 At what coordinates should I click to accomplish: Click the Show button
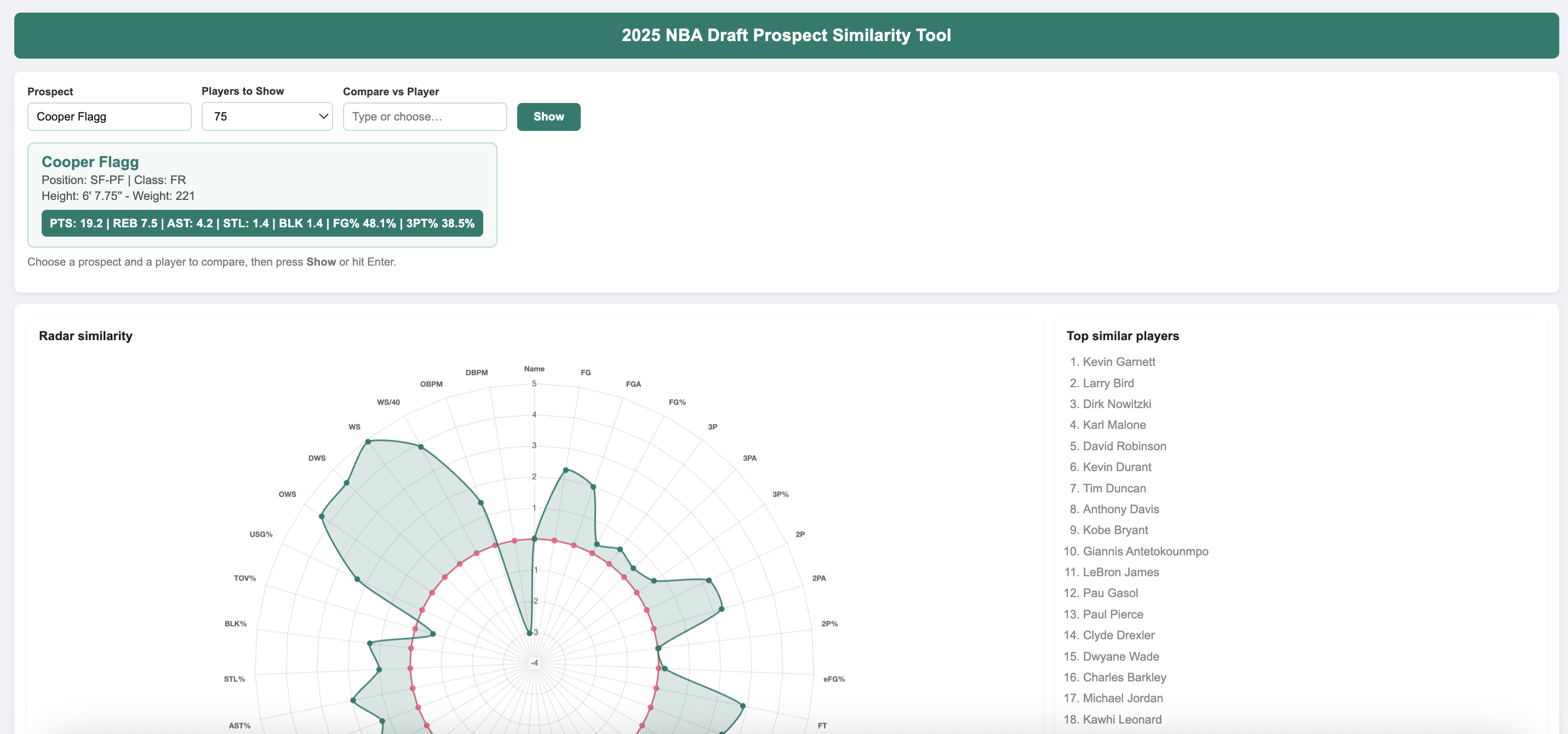[x=548, y=116]
